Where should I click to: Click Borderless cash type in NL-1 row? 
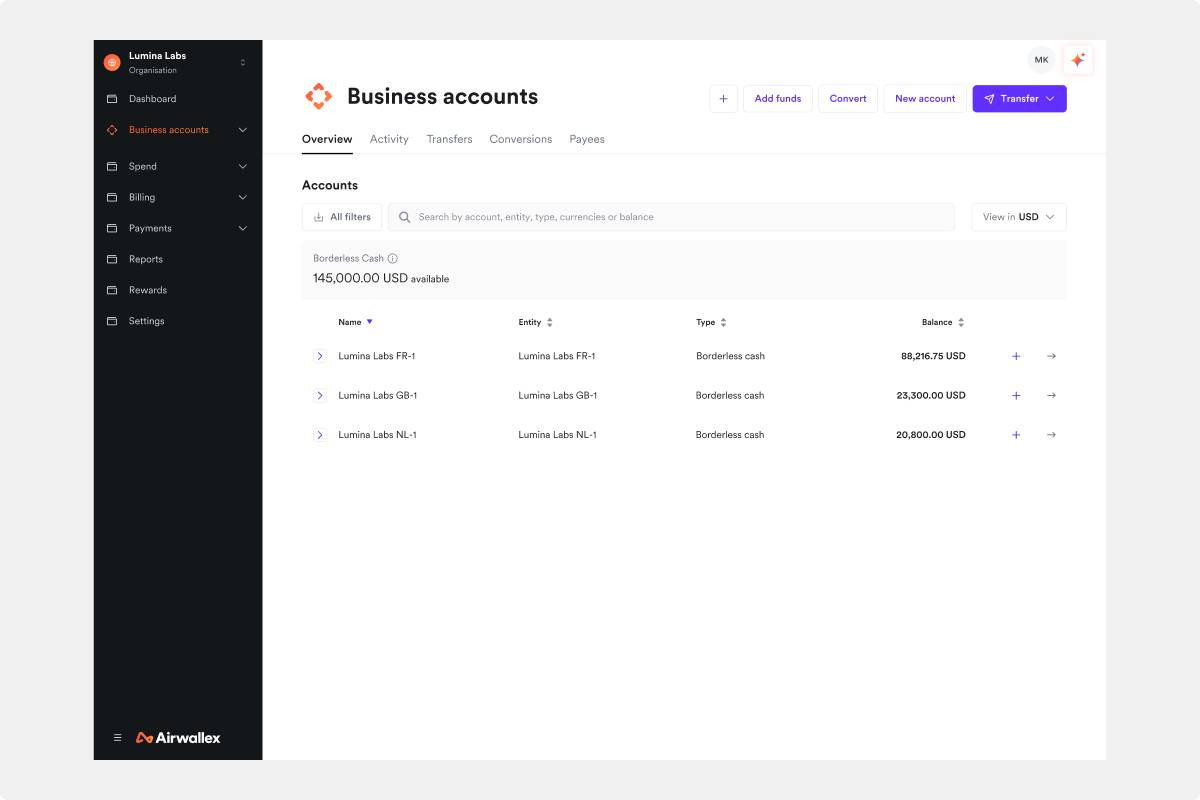[730, 435]
